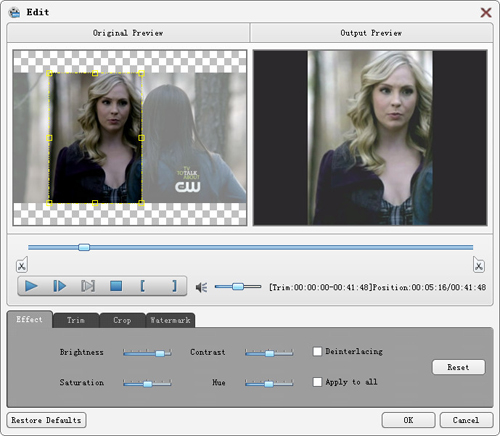Viewport: 500px width, 436px height.
Task: Click the bottom-center crop handle
Action: click(x=95, y=203)
